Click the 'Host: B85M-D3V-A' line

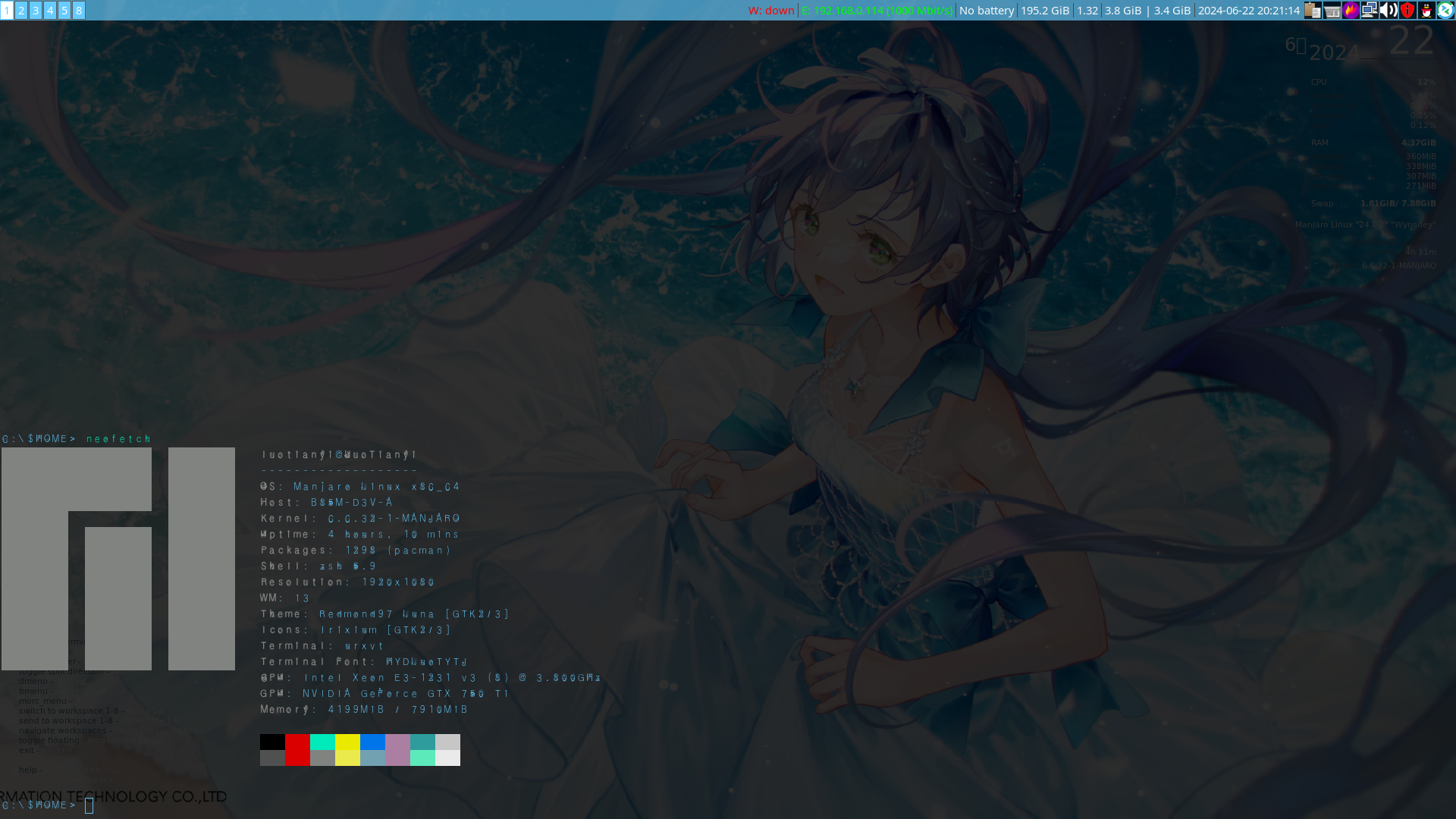tap(327, 502)
